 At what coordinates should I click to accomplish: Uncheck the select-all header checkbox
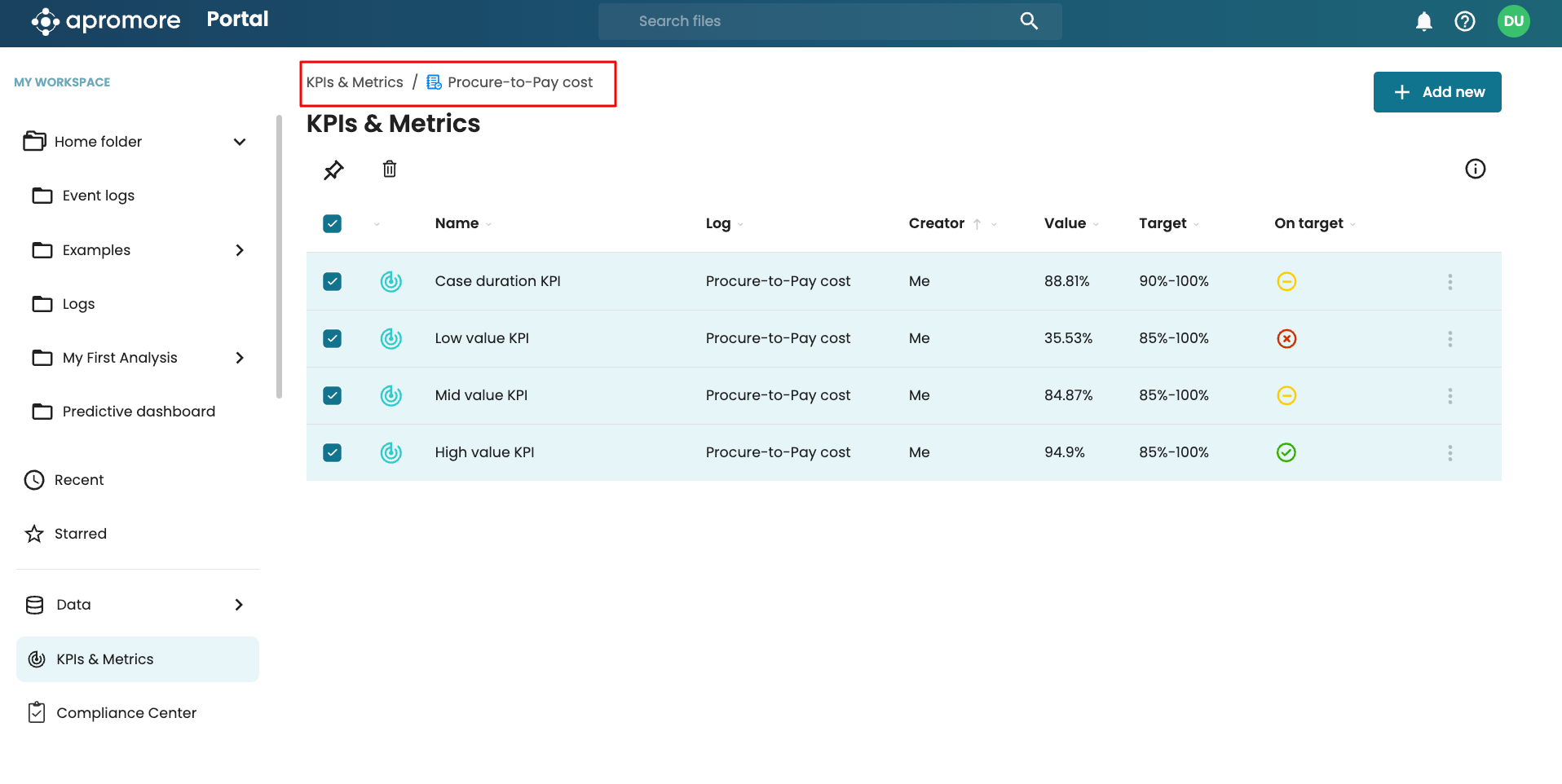(x=332, y=223)
